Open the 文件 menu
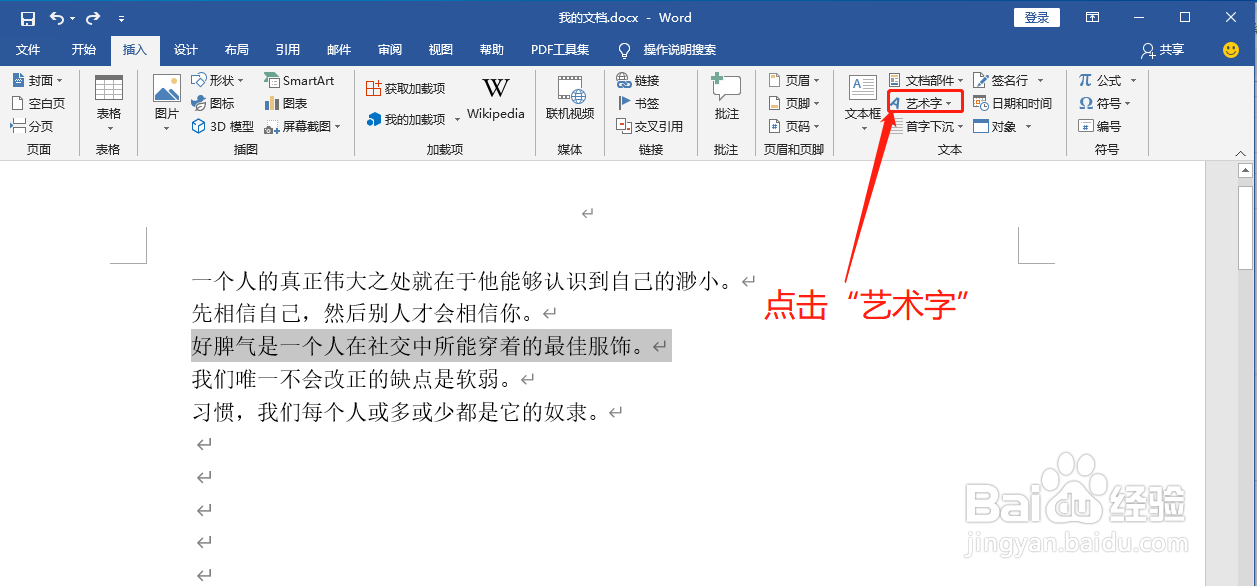The height and width of the screenshot is (586, 1257). click(28, 50)
